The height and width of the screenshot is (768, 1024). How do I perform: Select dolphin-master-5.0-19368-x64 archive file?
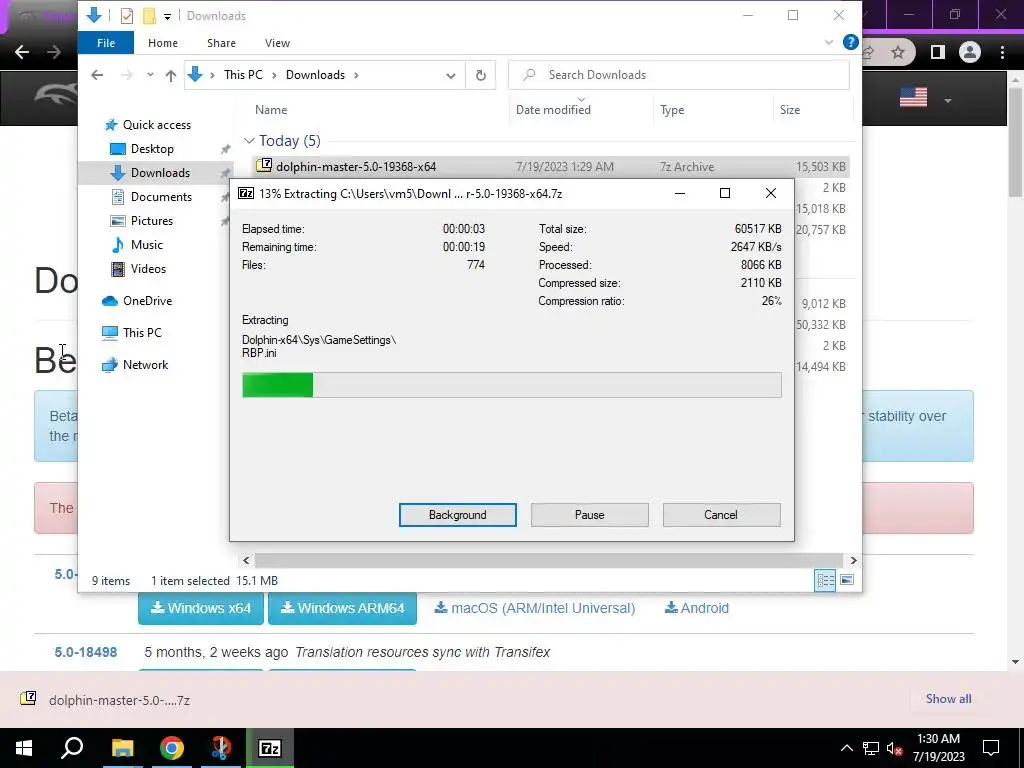pyautogui.click(x=356, y=167)
